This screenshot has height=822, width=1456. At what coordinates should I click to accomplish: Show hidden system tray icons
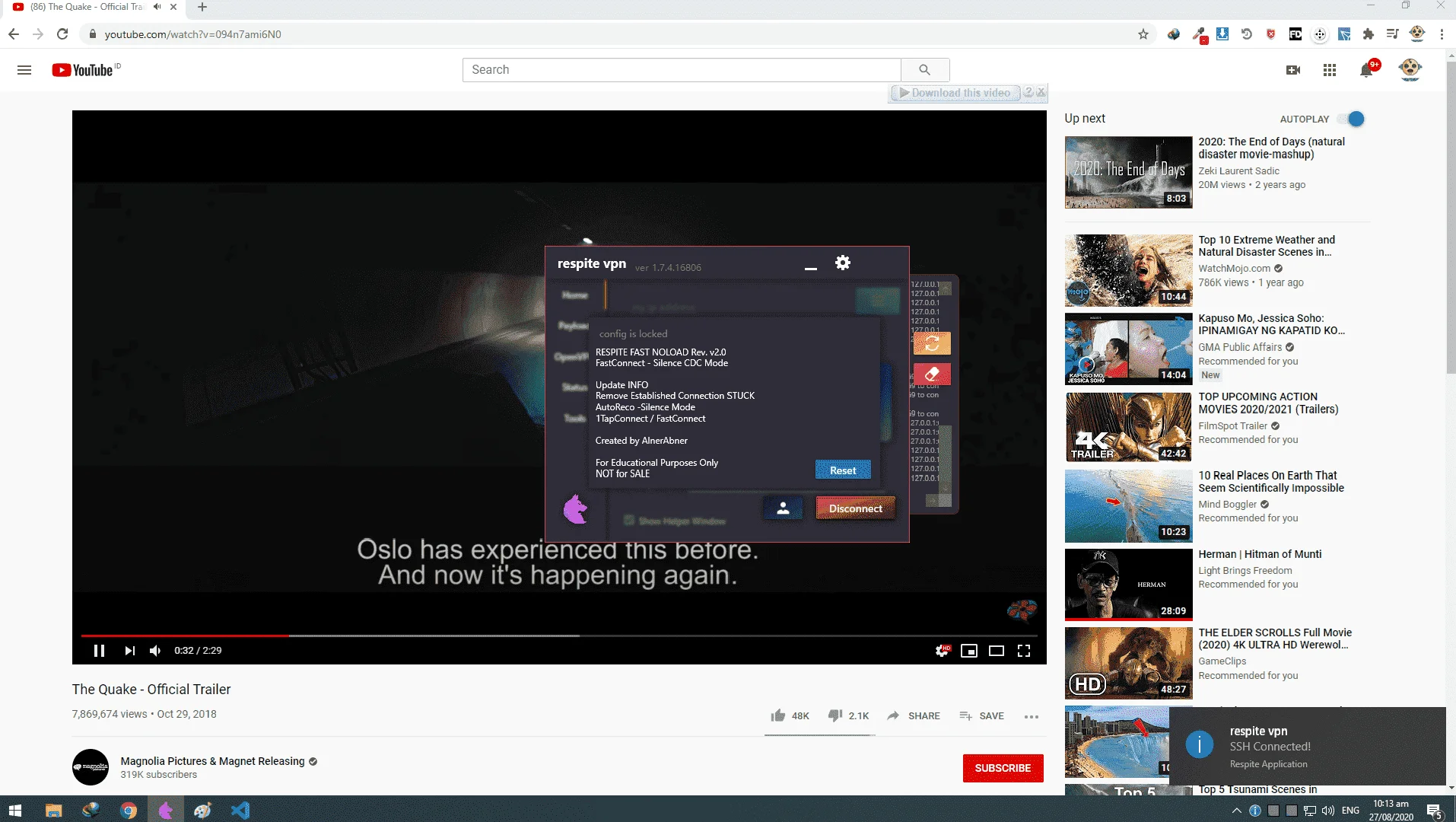[x=1236, y=811]
